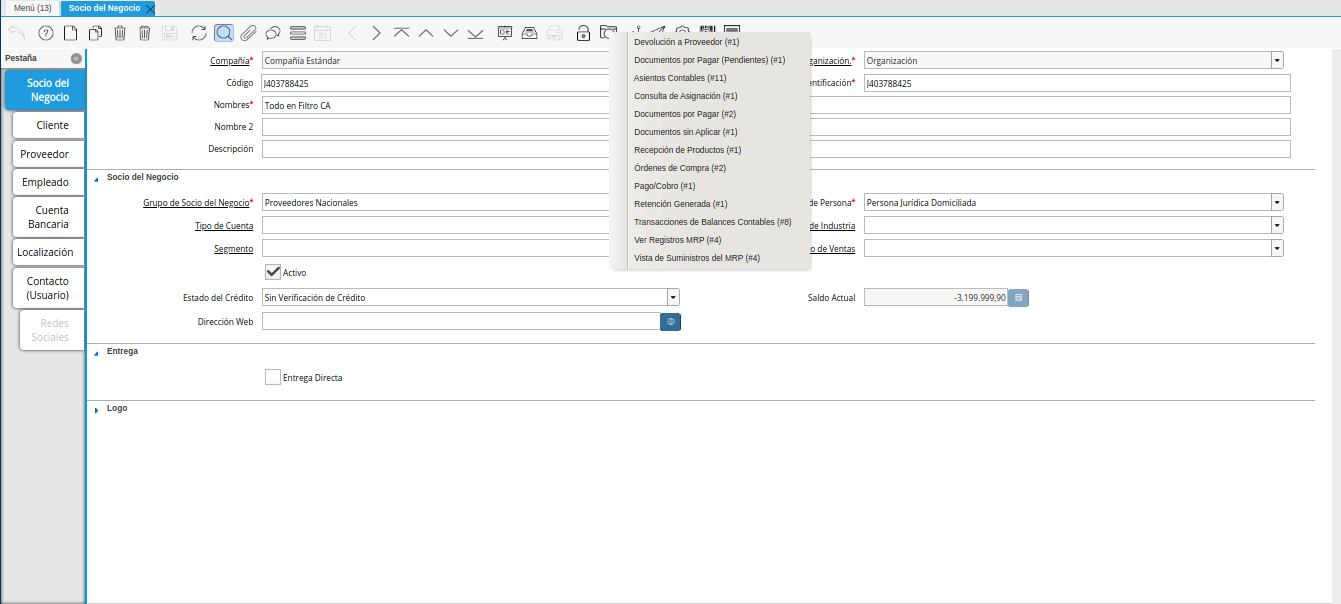
Task: Click the padlock icon in the toolbar
Action: click(x=583, y=33)
